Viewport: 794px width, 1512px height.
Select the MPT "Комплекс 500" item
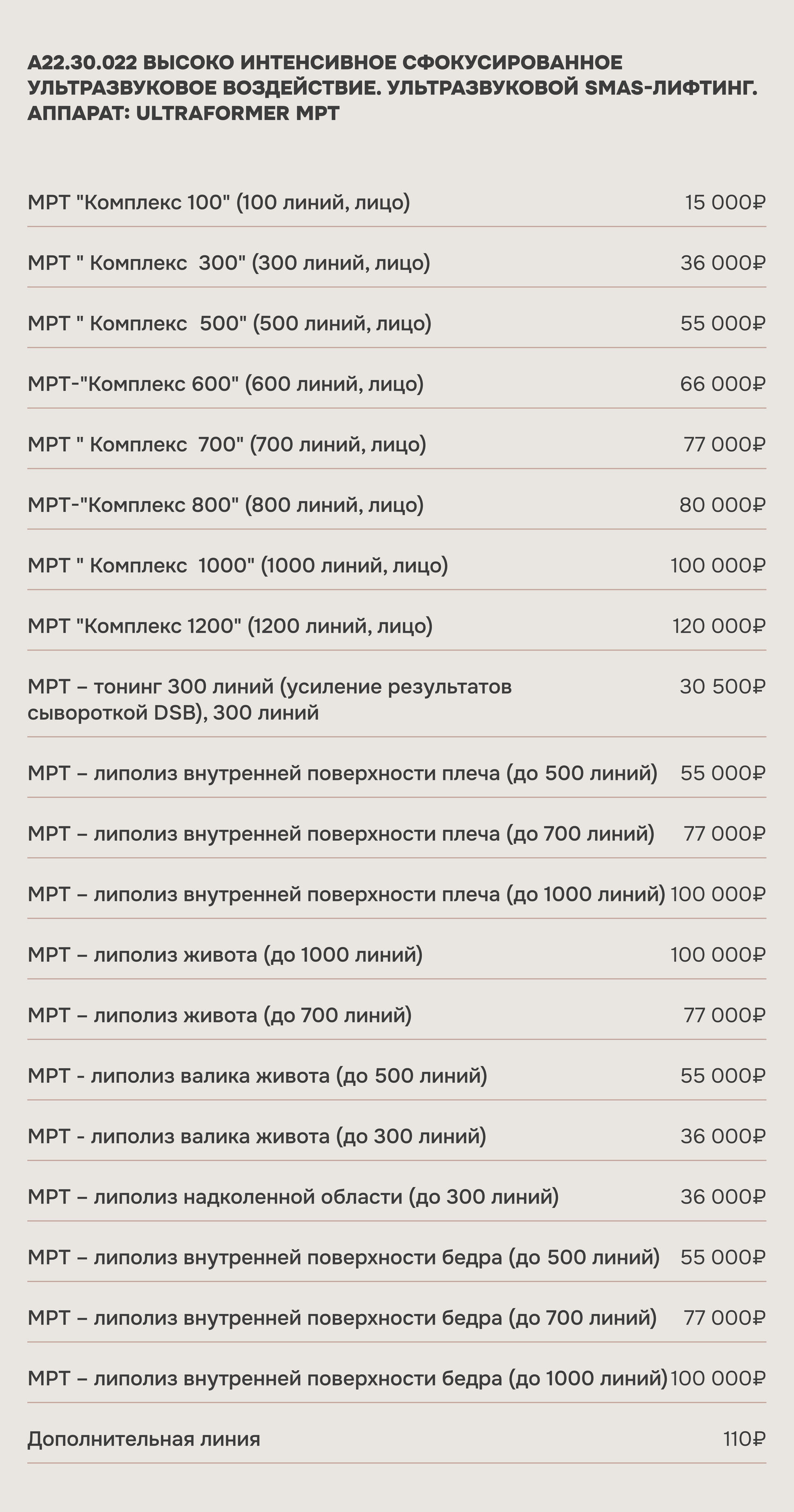point(229,323)
